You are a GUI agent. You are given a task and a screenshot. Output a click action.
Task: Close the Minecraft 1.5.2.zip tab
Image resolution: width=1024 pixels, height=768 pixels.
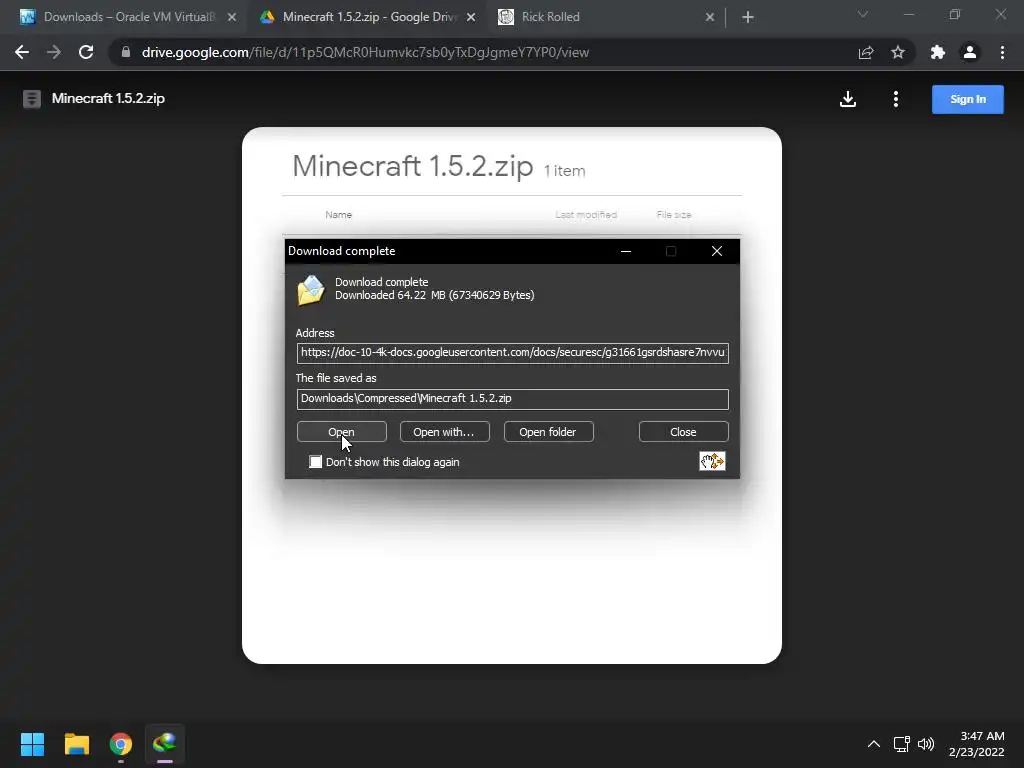click(471, 17)
